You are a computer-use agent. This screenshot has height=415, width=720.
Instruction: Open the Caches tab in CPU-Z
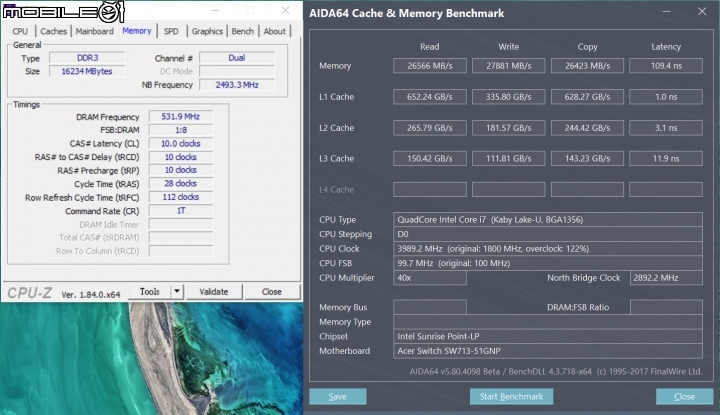[53, 31]
